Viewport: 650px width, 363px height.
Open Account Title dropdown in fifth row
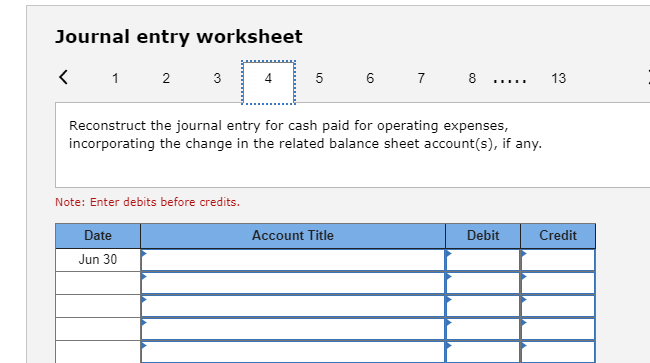click(293, 352)
